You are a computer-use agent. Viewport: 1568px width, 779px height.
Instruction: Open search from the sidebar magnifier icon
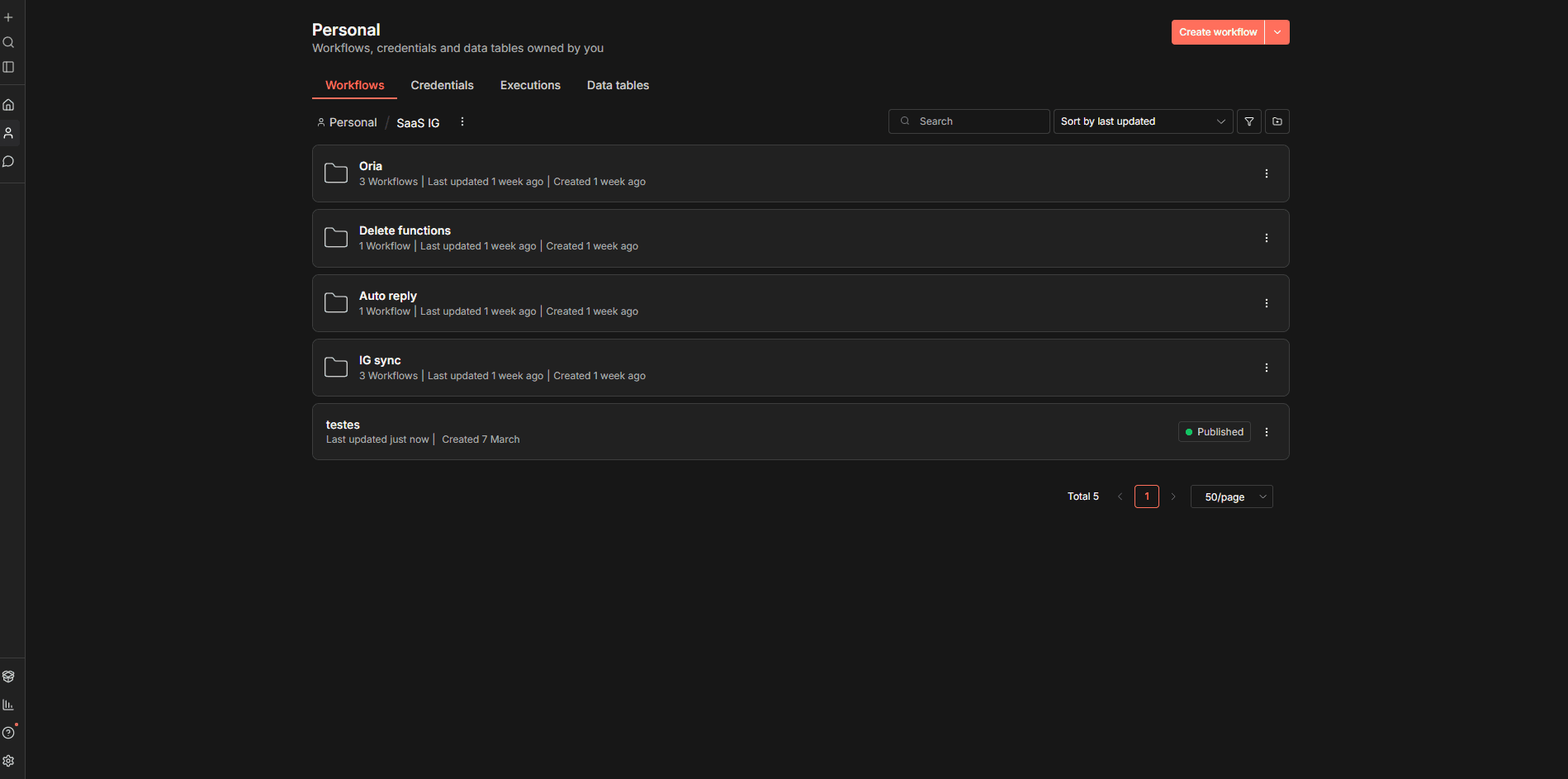pyautogui.click(x=8, y=42)
